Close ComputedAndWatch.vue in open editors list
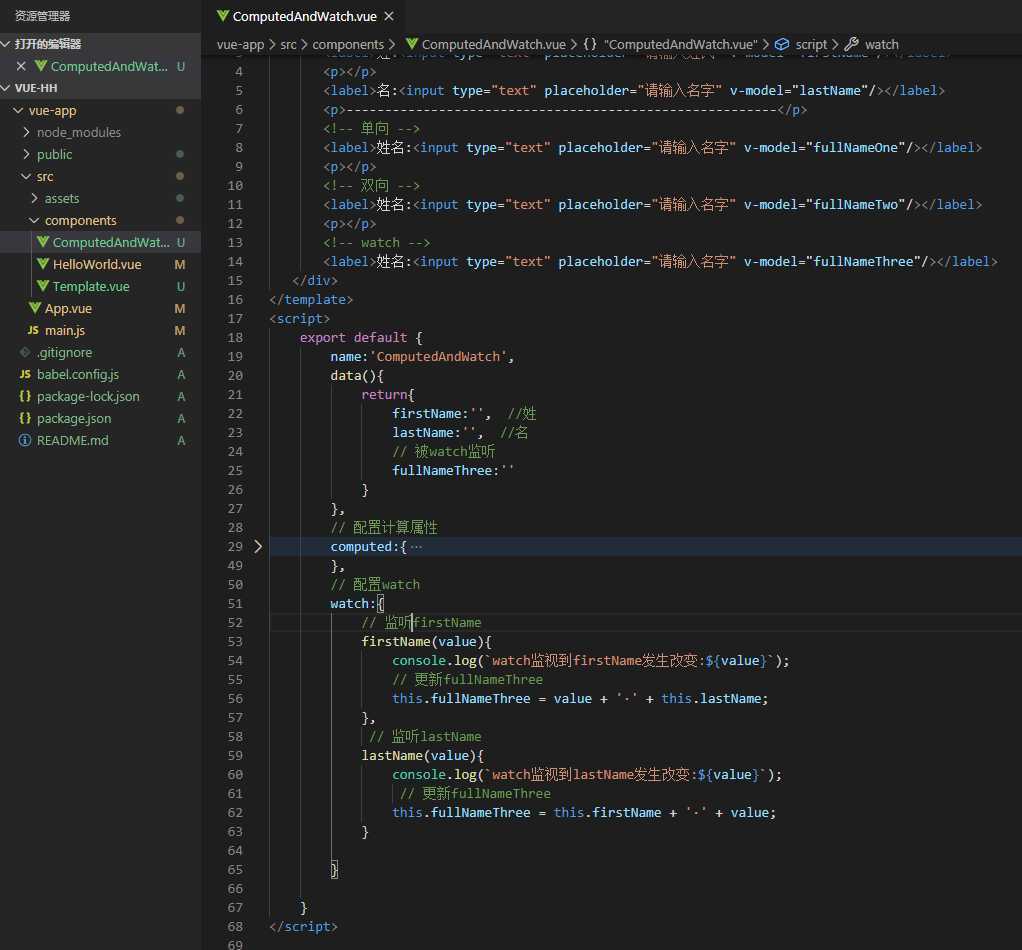 [21, 66]
